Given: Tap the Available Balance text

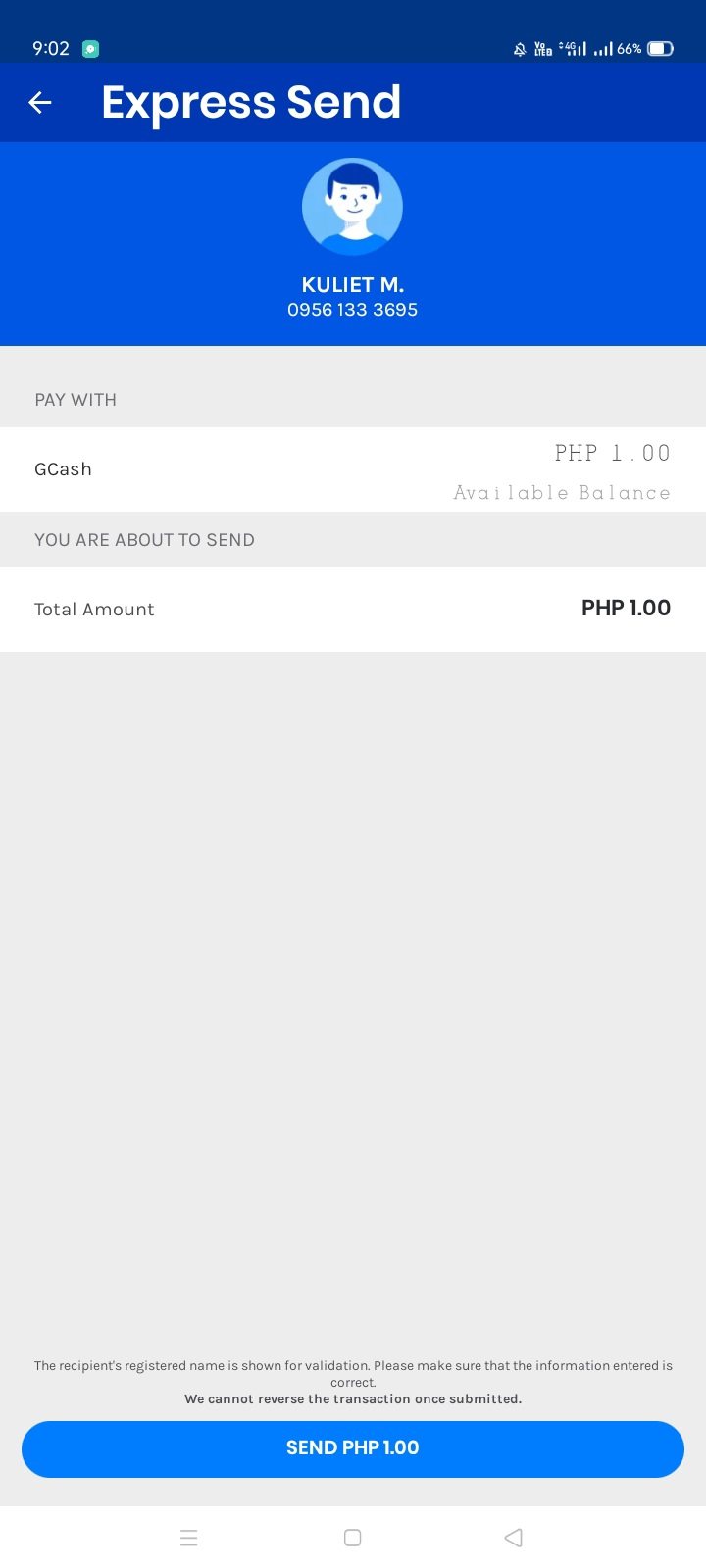Looking at the screenshot, I should (x=562, y=493).
